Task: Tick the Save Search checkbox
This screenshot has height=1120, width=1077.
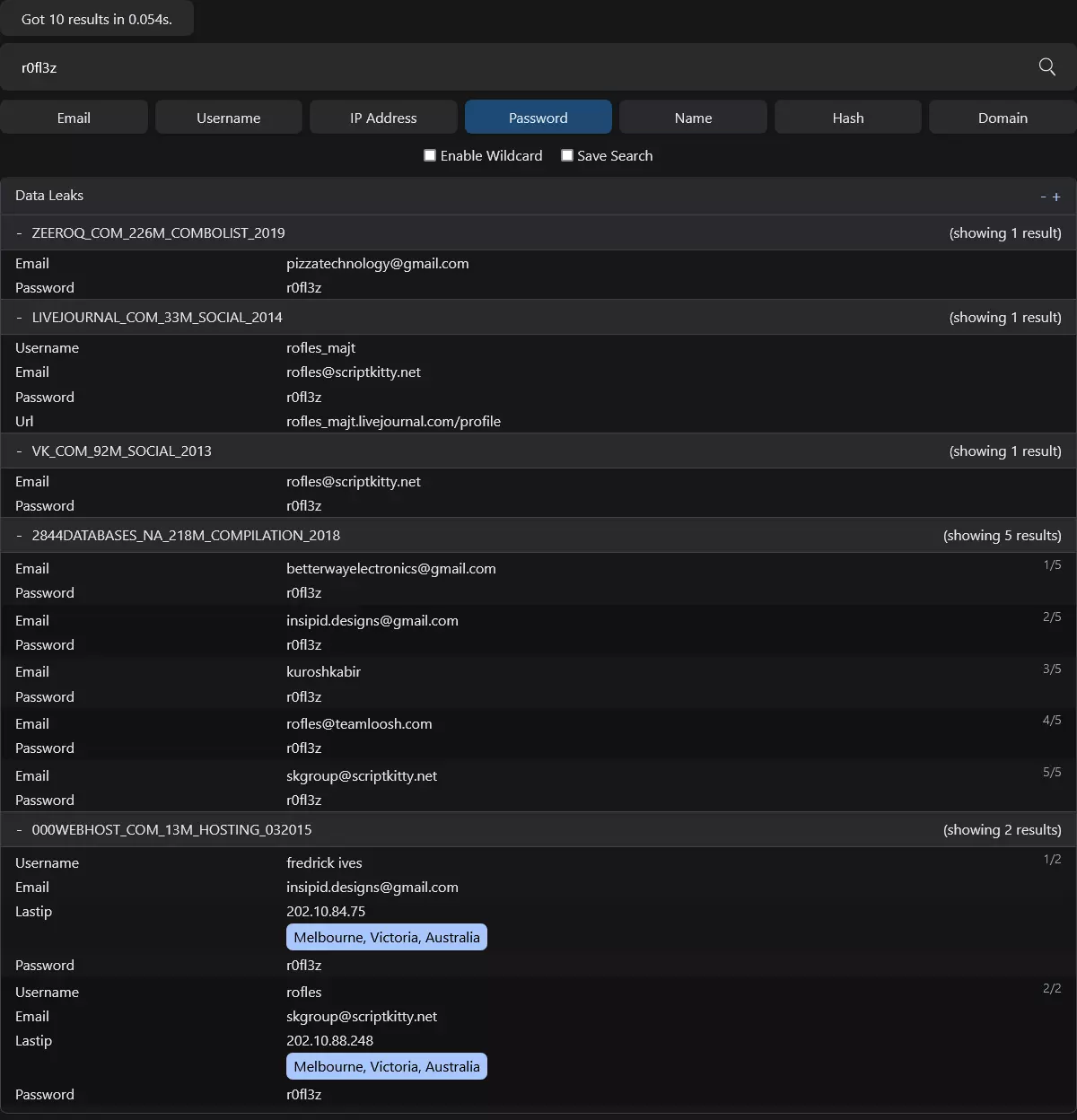Action: click(x=567, y=155)
